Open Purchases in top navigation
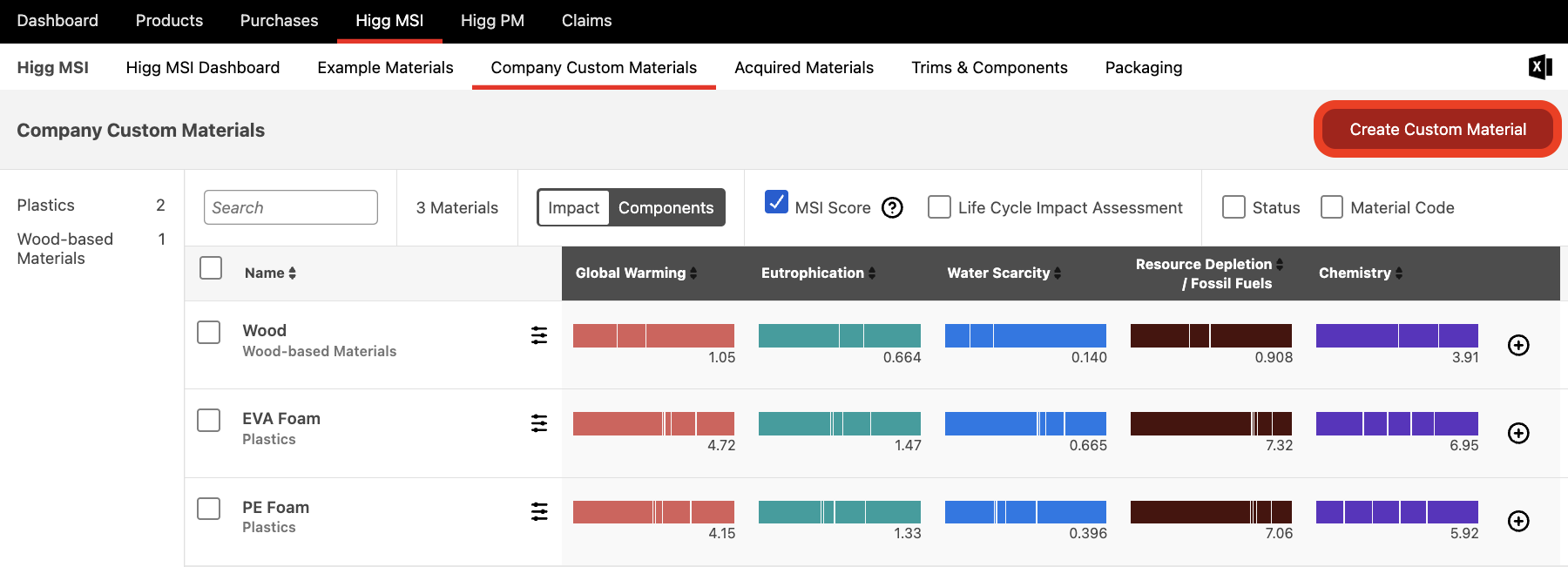The image size is (1568, 567). pyautogui.click(x=279, y=20)
